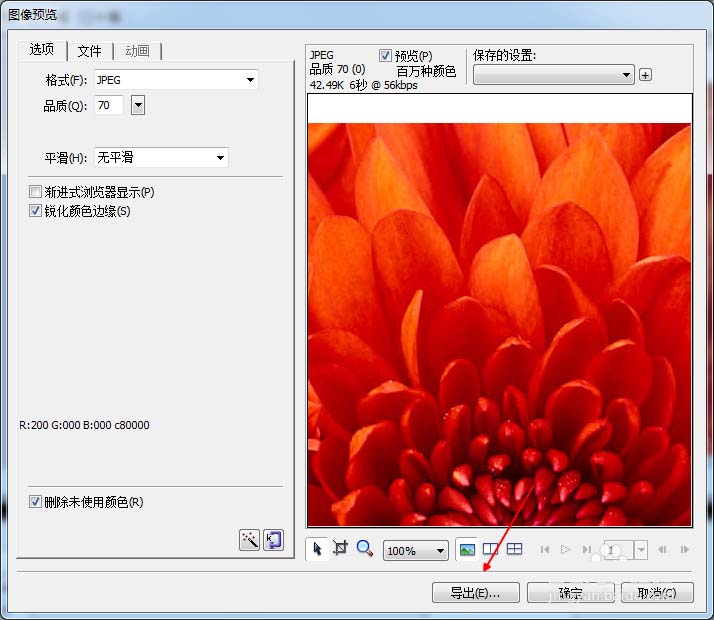Switch to four-up preview view
Screen dimensions: 714x620
[514, 549]
